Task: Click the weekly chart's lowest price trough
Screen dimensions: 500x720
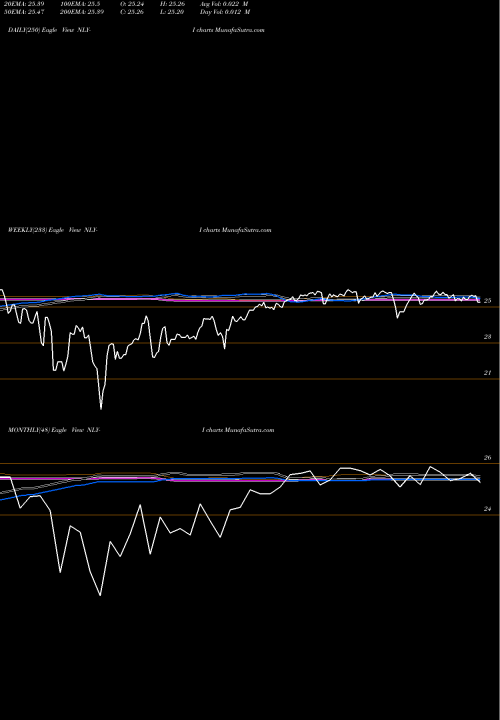Action: coord(101,408)
